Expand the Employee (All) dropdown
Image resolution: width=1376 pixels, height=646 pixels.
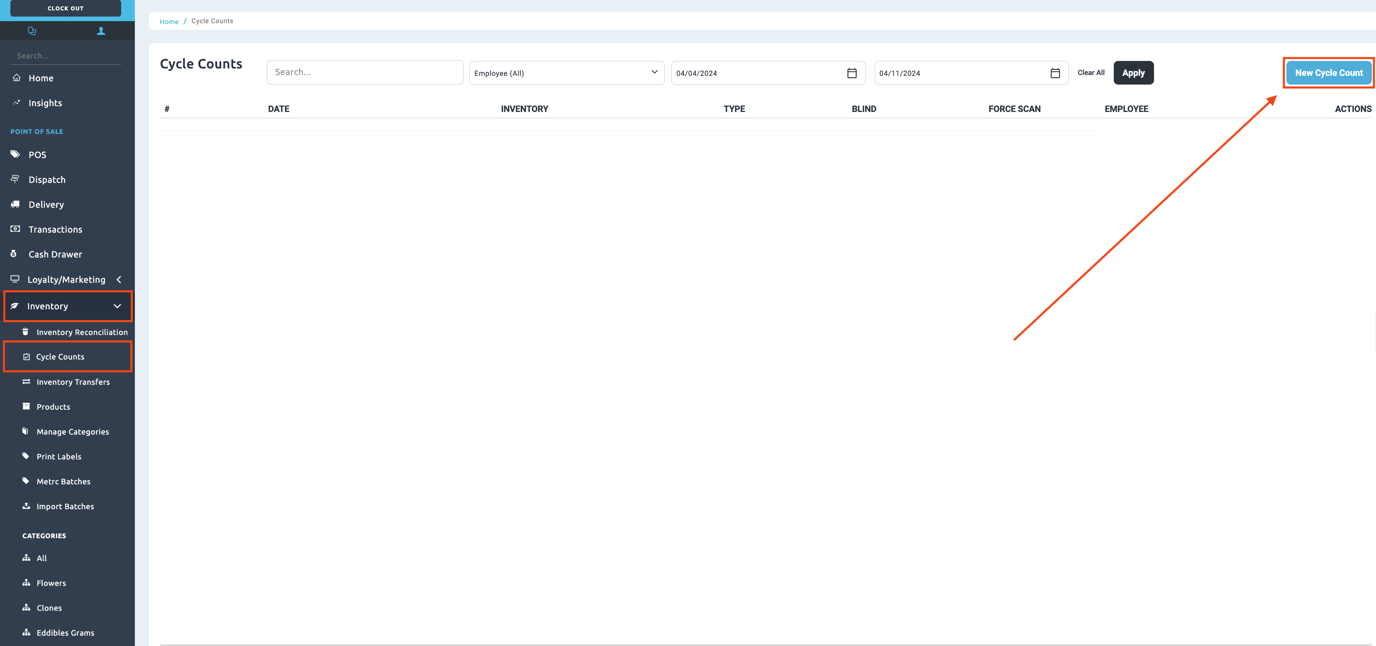(x=566, y=73)
